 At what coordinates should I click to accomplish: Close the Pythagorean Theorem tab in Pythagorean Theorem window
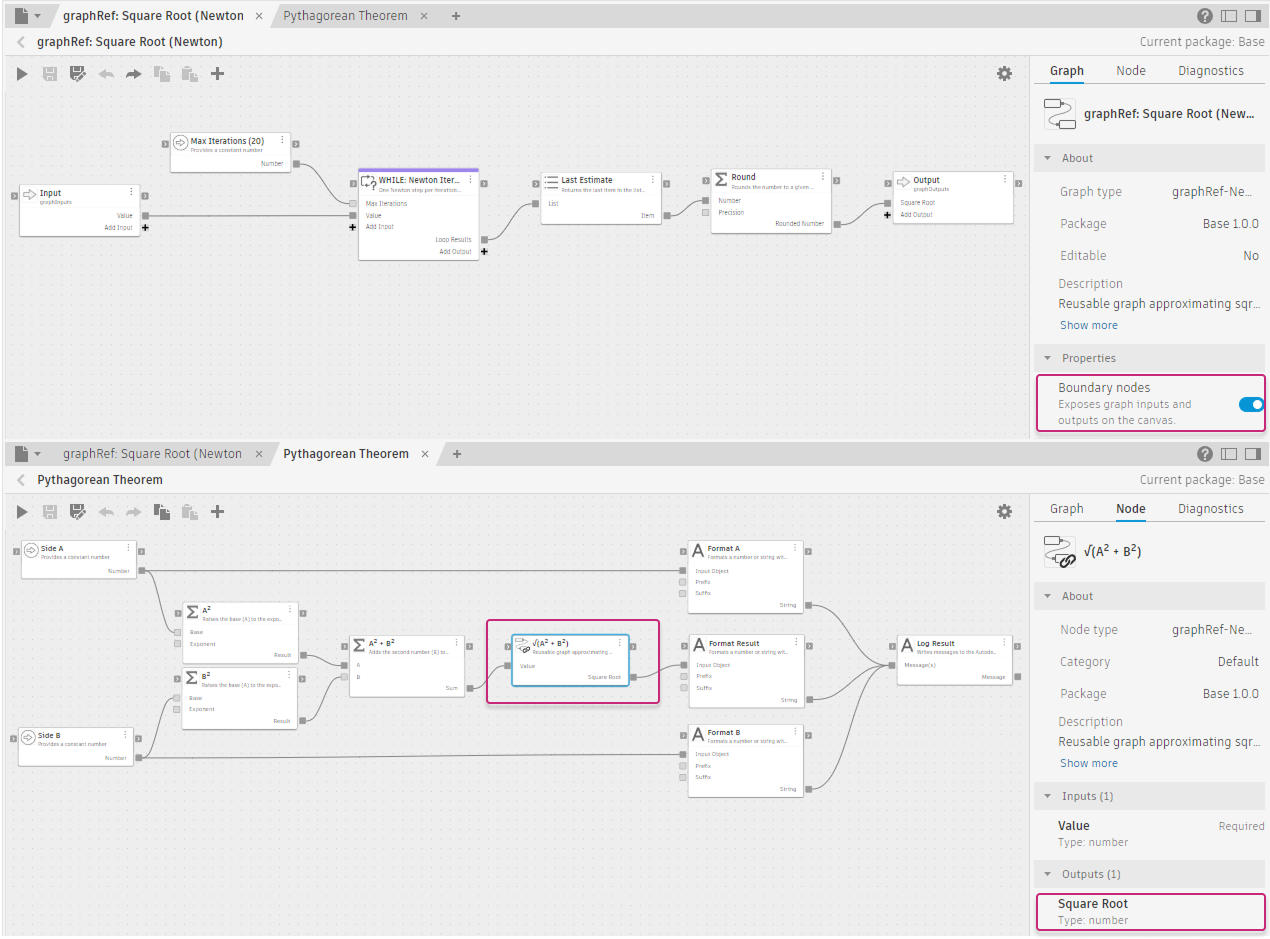[x=425, y=454]
